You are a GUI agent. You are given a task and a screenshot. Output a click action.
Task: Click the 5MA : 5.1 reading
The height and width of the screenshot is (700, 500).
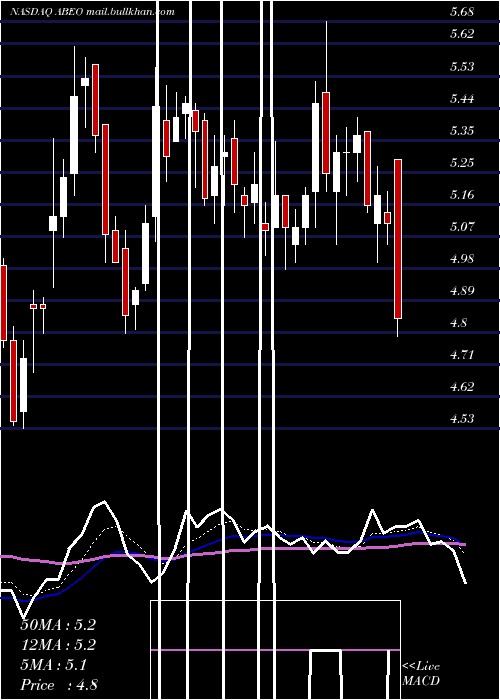pyautogui.click(x=54, y=665)
